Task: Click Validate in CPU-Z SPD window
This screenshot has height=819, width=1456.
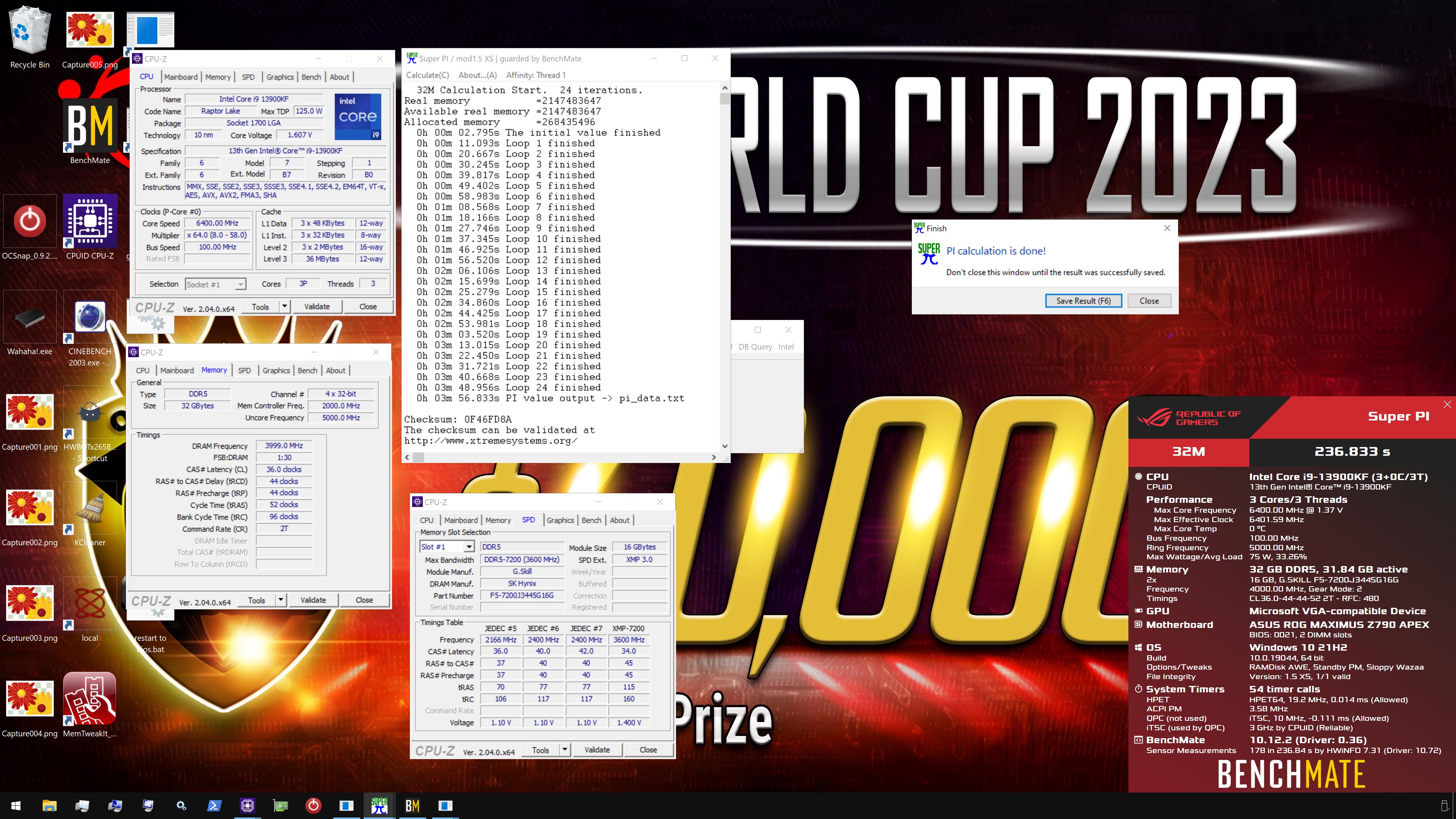Action: [x=597, y=750]
